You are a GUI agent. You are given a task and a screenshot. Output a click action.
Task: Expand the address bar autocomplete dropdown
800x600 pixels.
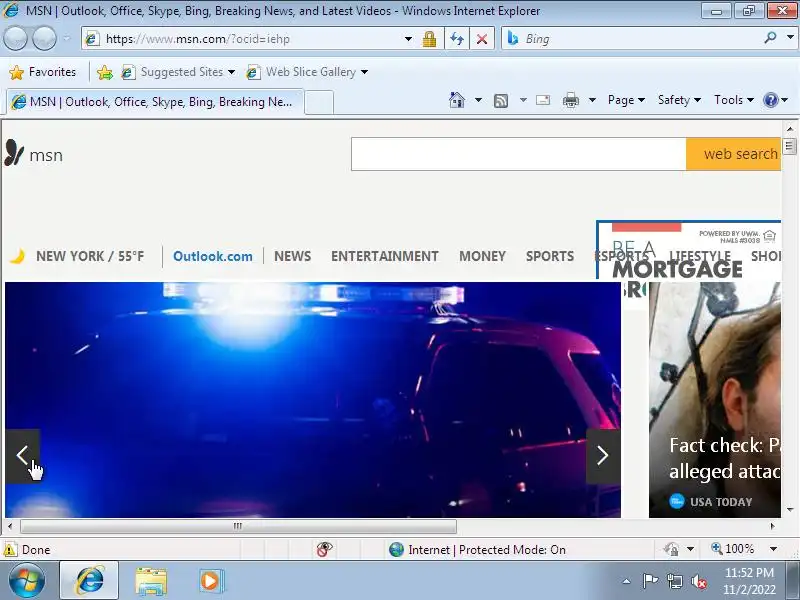click(x=408, y=39)
